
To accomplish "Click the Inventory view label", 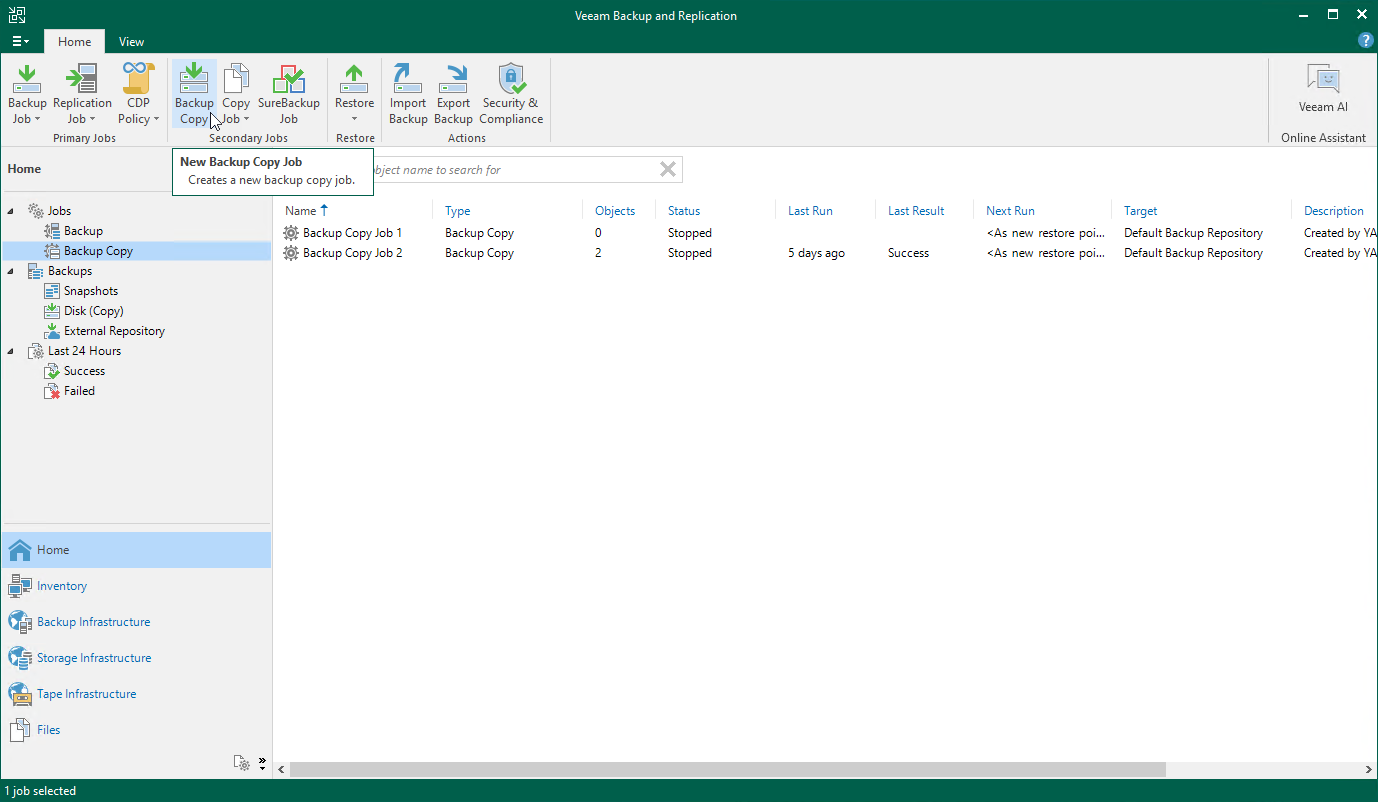I will tap(62, 586).
